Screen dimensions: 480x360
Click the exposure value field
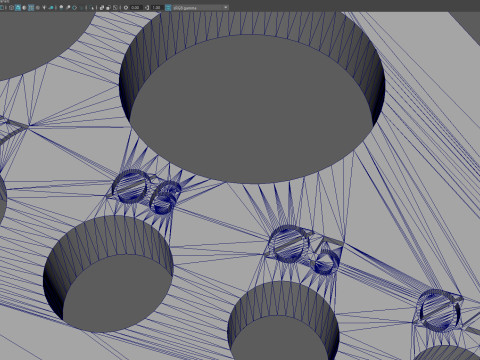pyautogui.click(x=136, y=7)
